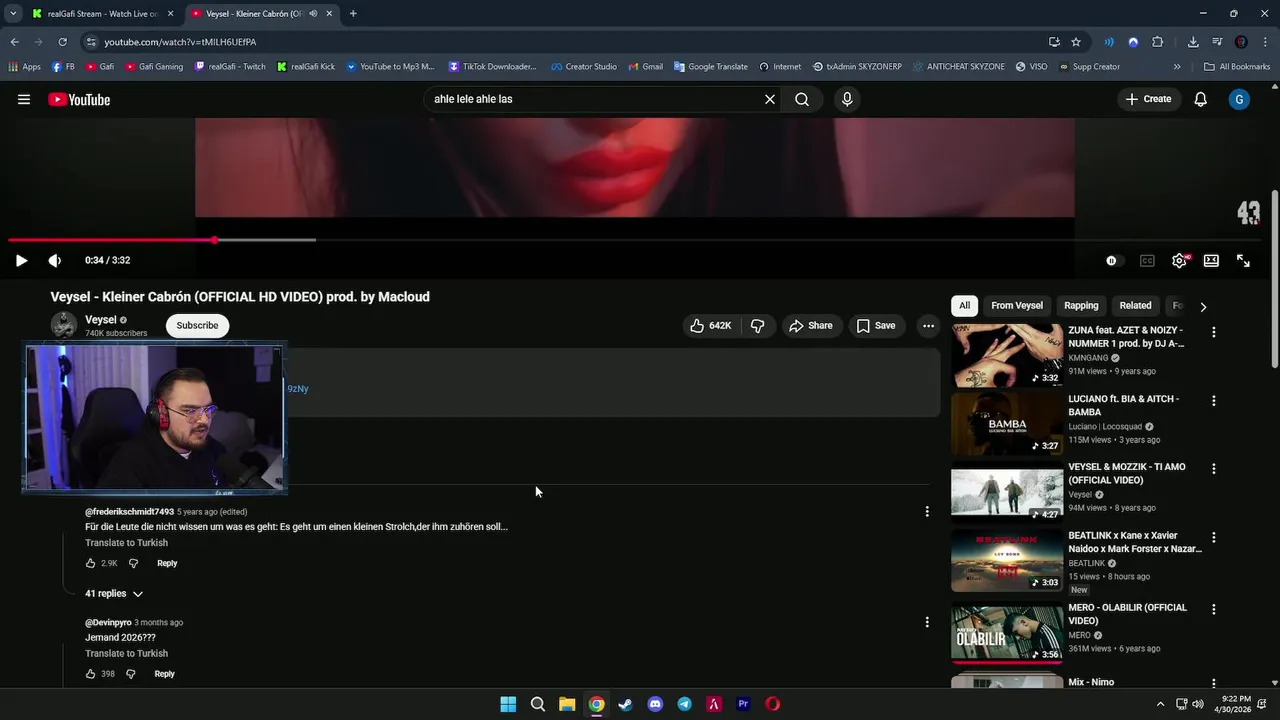Go to the YouTube home logo
This screenshot has width=1280, height=720.
(x=79, y=99)
